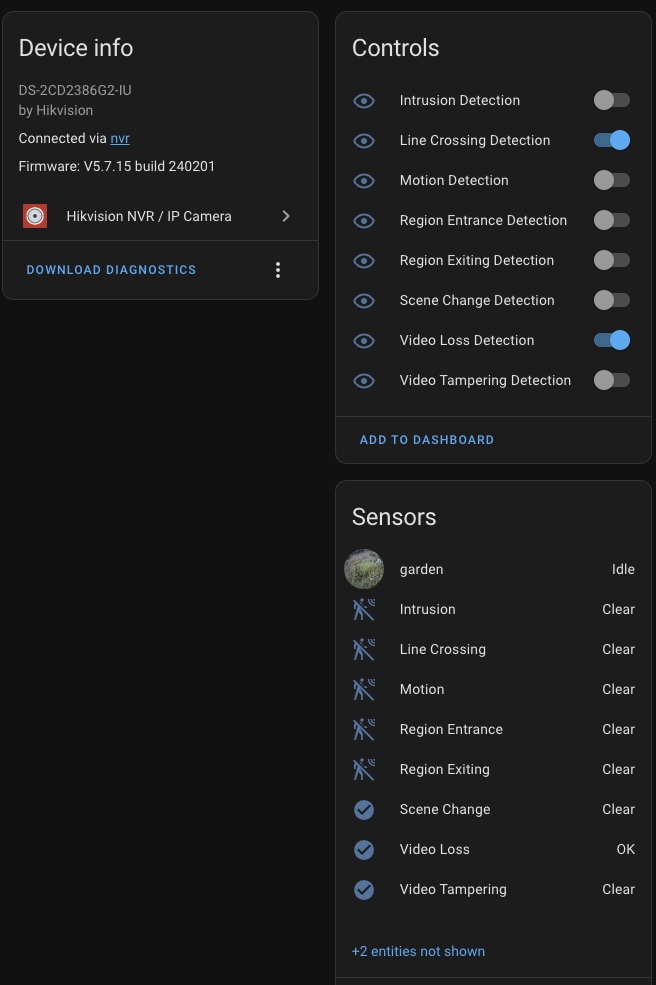Viewport: 656px width, 985px height.
Task: Enable the Intrusion Detection switch
Action: pos(611,101)
